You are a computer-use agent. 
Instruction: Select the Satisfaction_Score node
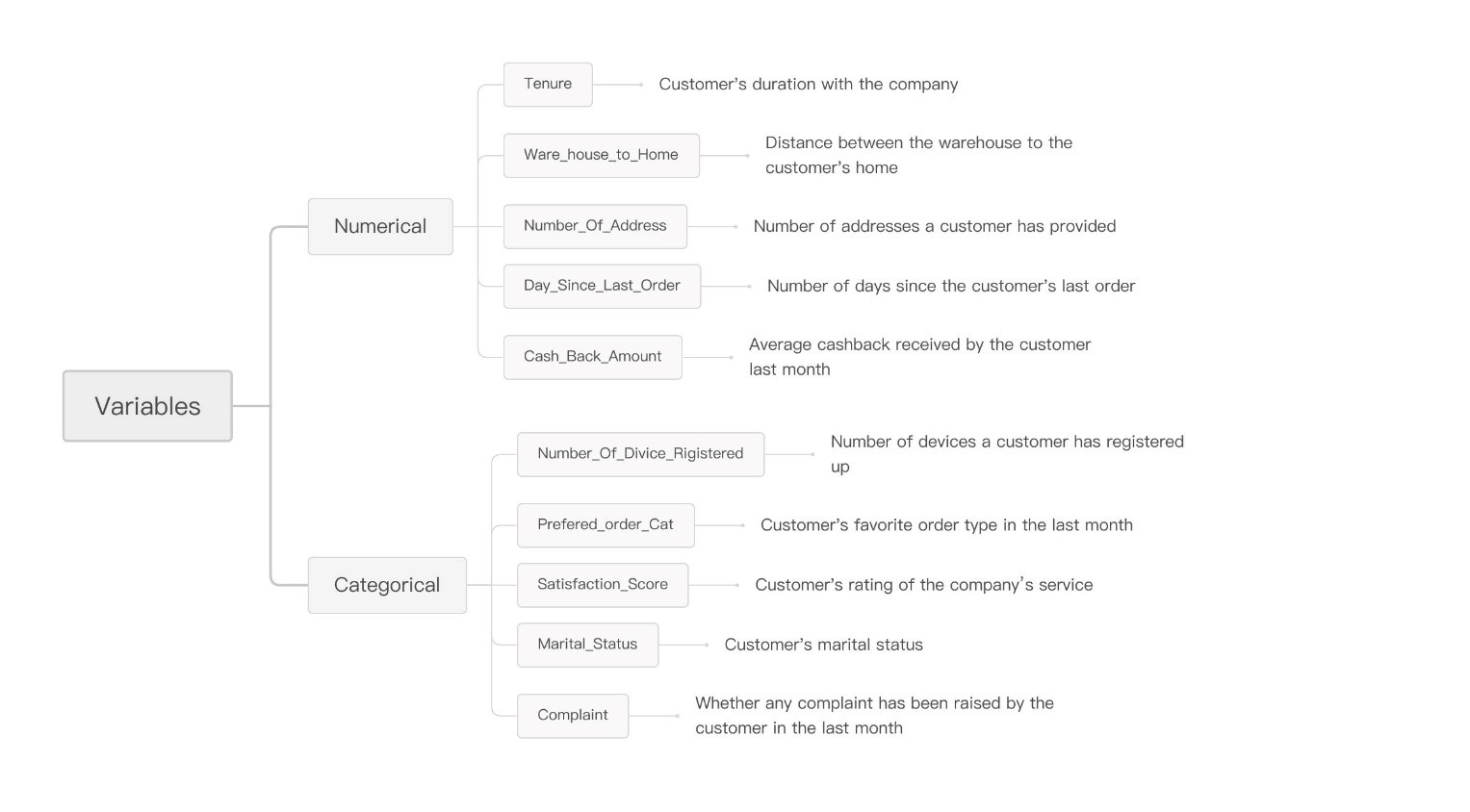click(603, 585)
